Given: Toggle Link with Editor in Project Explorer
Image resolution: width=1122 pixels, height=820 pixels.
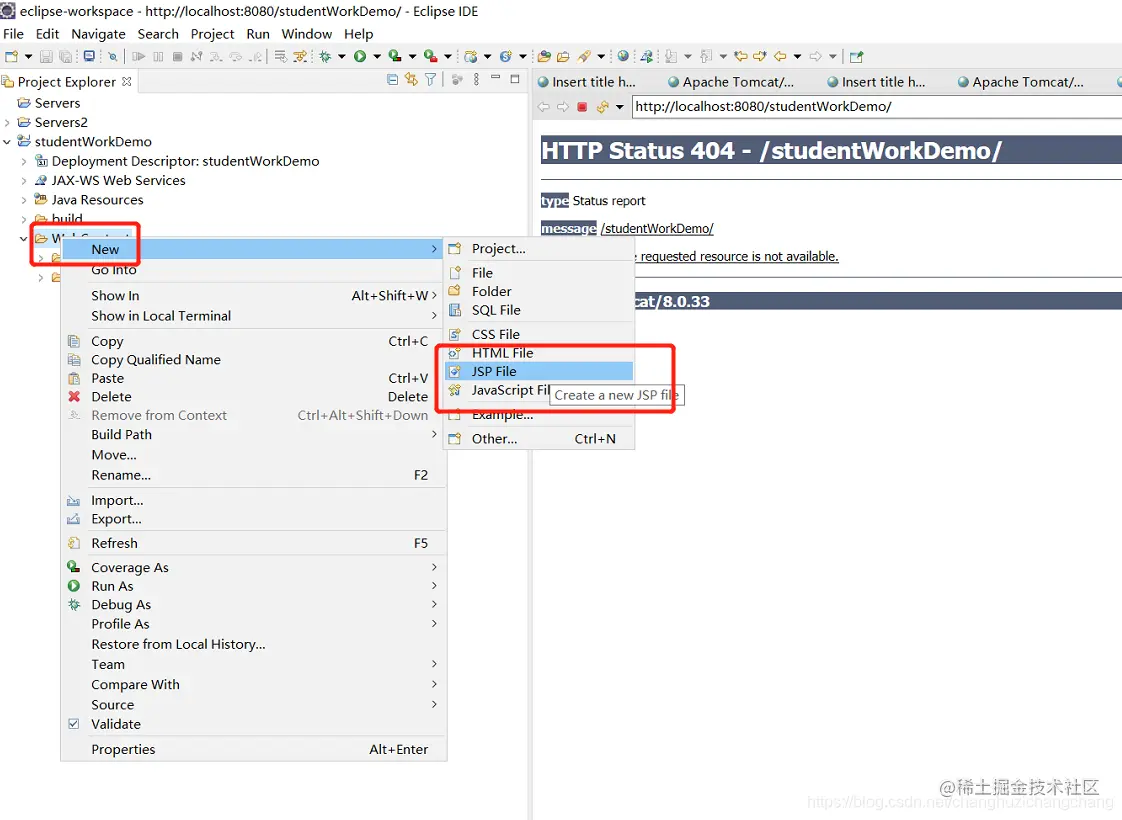Looking at the screenshot, I should pyautogui.click(x=411, y=79).
